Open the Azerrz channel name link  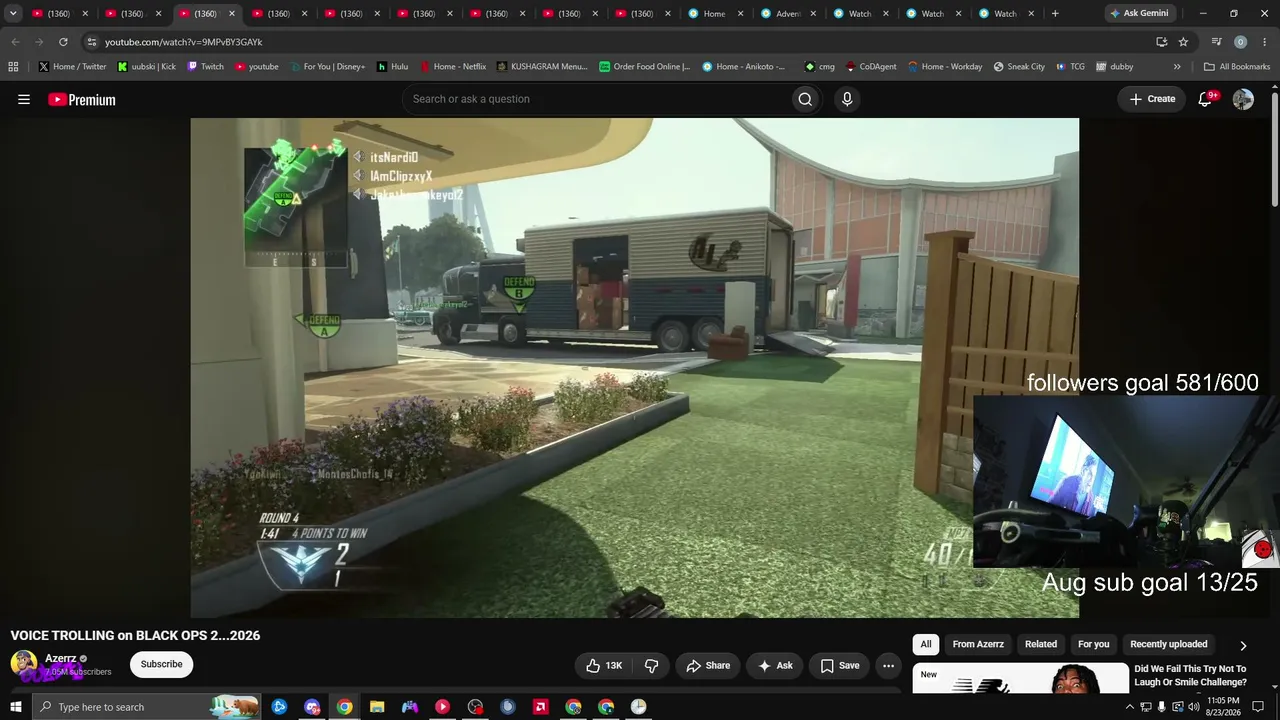61,659
